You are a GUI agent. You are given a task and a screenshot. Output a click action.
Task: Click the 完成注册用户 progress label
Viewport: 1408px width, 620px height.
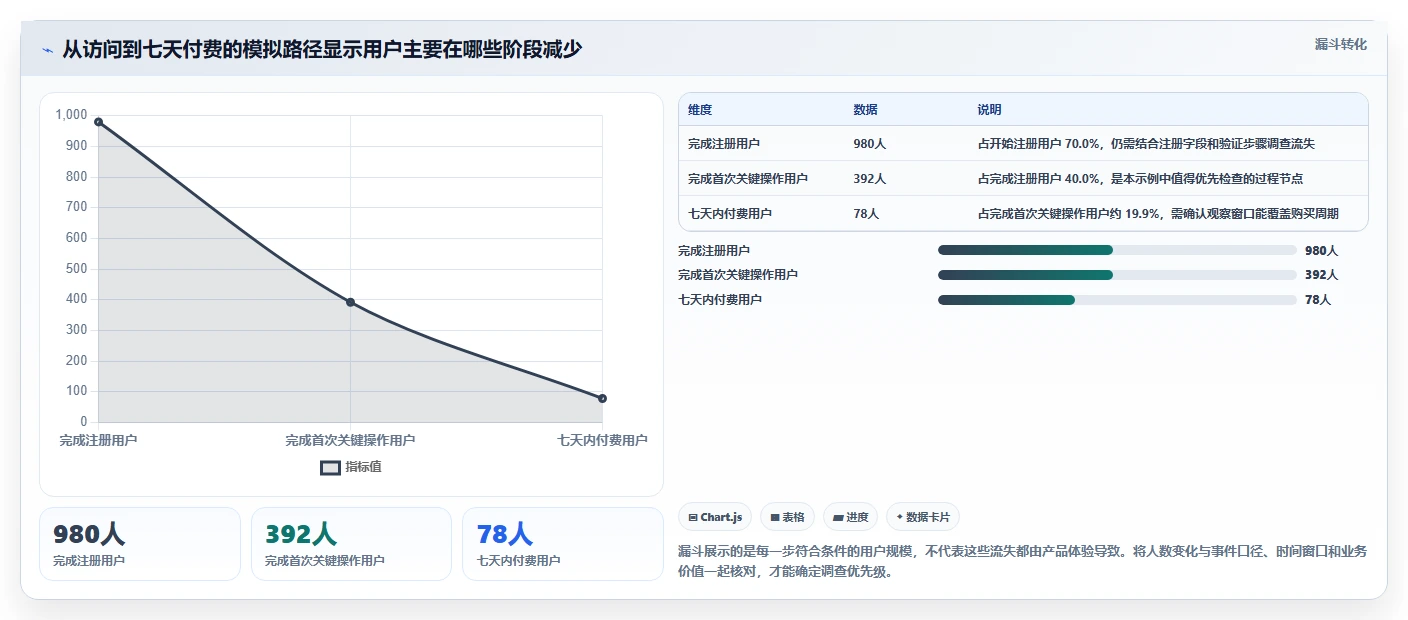click(714, 251)
